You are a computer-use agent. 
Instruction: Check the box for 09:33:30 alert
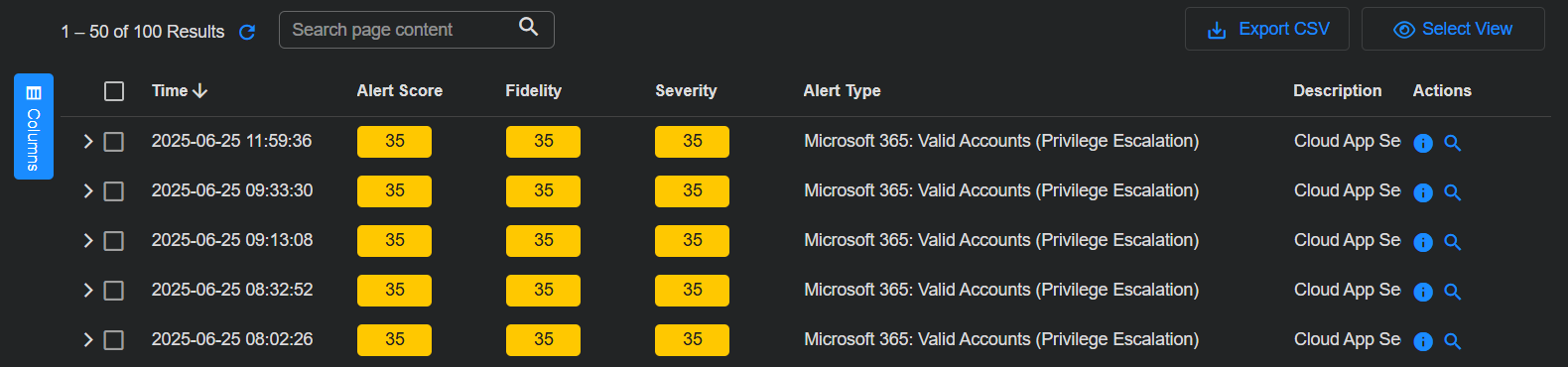pos(114,191)
